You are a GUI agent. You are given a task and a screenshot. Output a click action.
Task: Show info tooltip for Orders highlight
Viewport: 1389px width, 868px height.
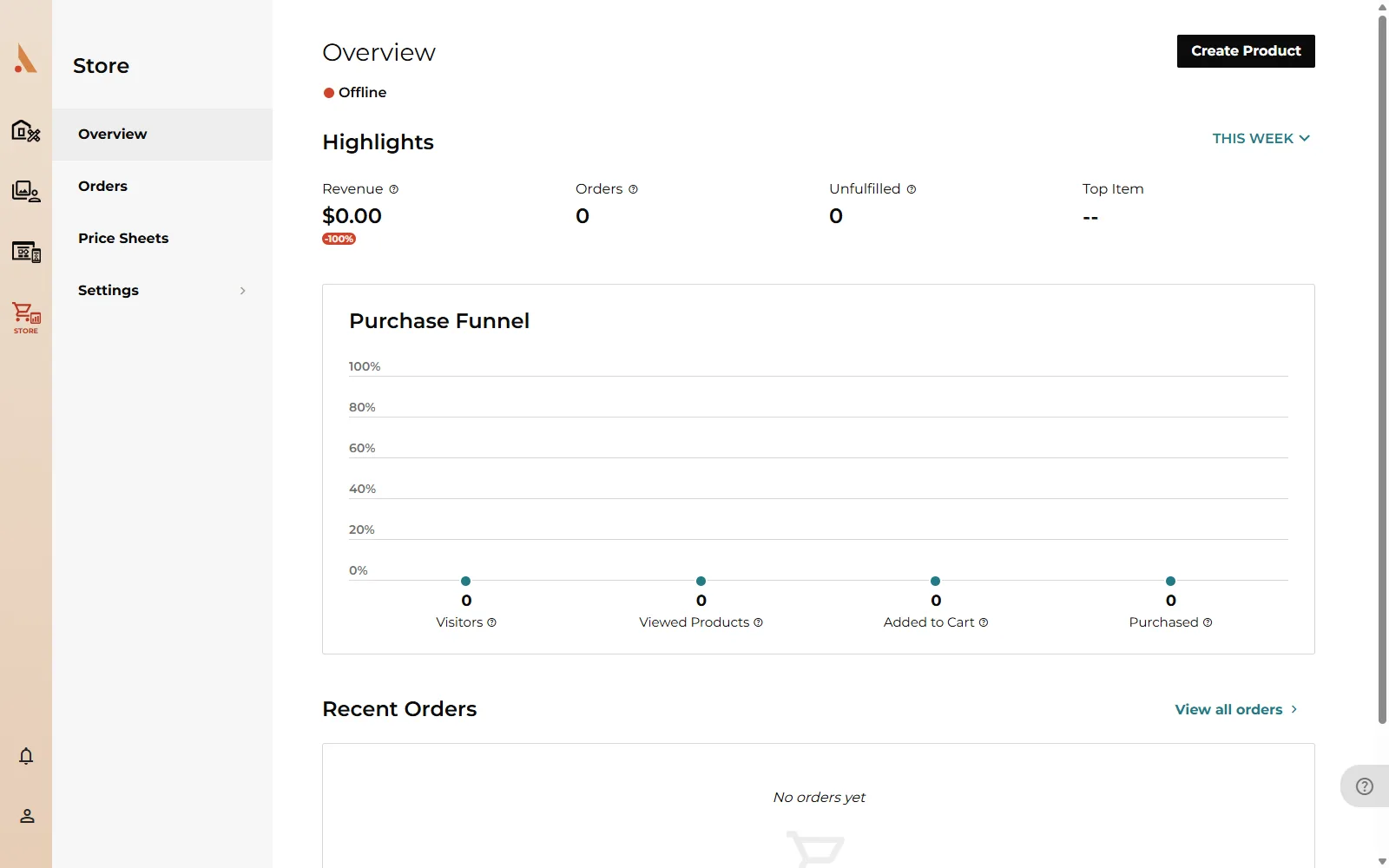pyautogui.click(x=633, y=189)
